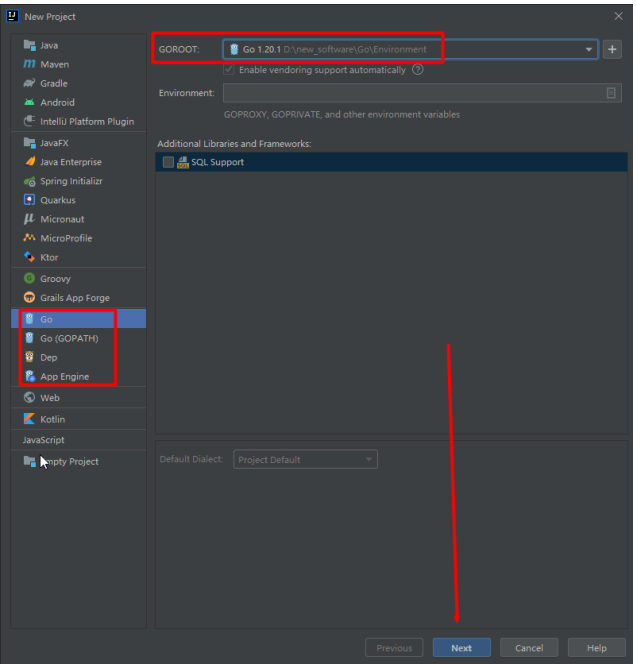The height and width of the screenshot is (664, 636).
Task: Click the Previous button
Action: pyautogui.click(x=394, y=648)
